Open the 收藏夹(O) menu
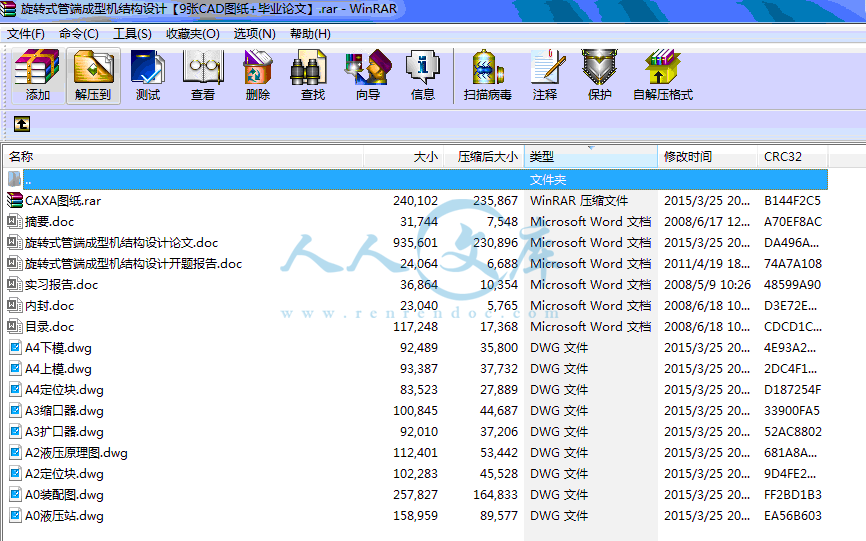 click(192, 34)
